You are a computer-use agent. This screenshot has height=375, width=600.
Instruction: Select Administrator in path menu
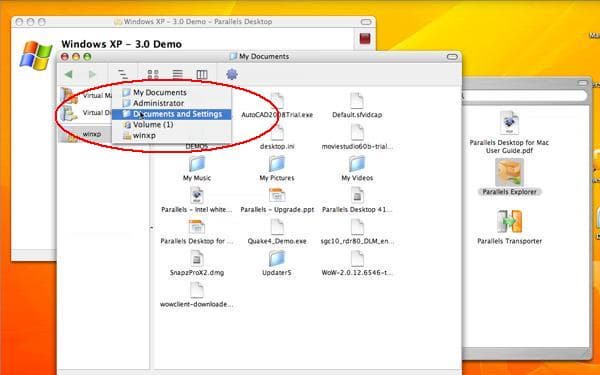pos(172,103)
